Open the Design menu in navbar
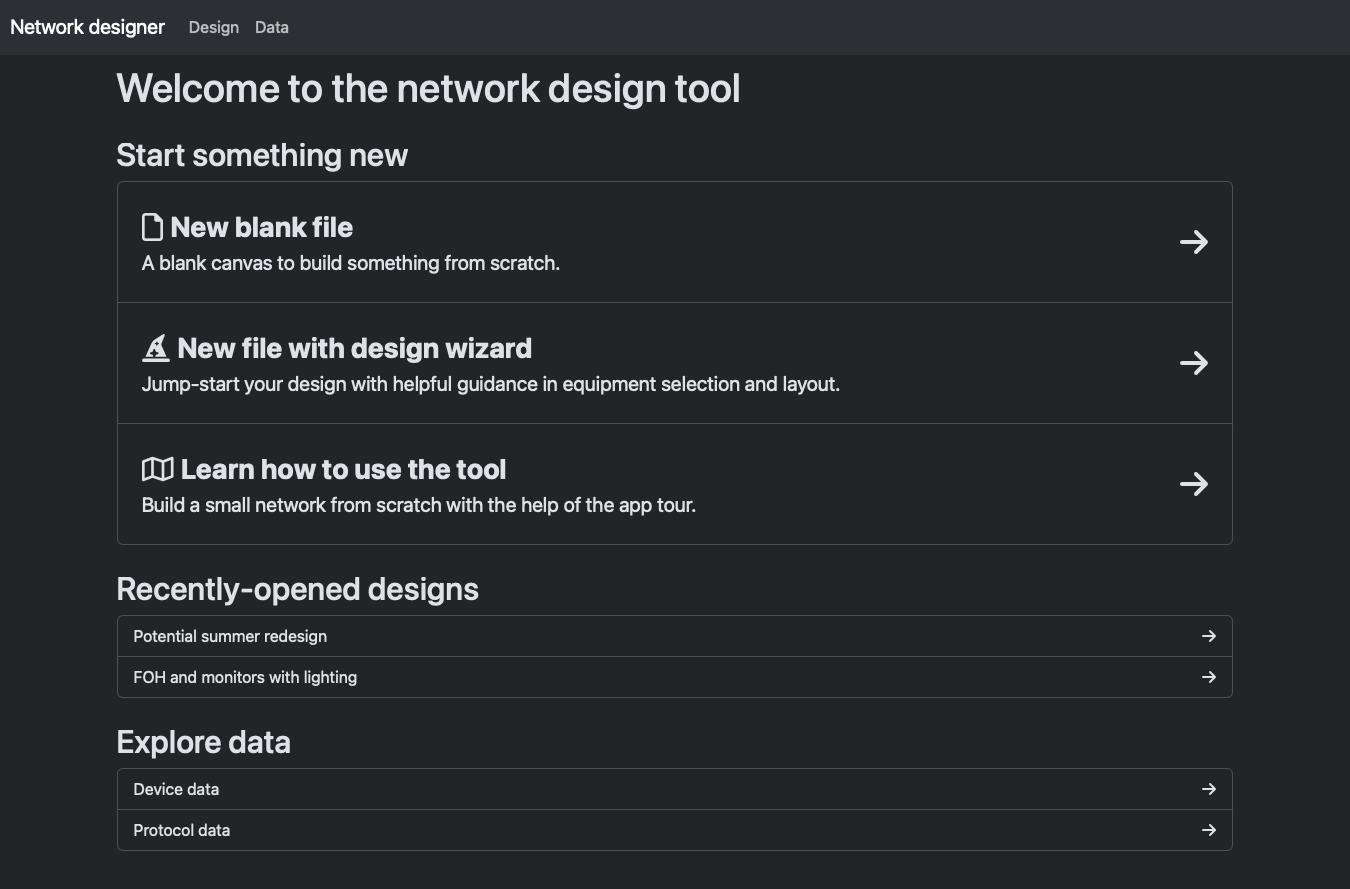This screenshot has width=1350, height=889. pyautogui.click(x=213, y=27)
